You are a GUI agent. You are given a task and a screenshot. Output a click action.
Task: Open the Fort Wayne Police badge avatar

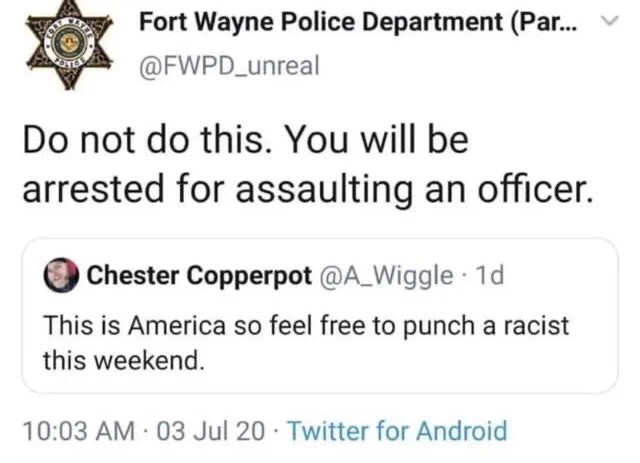click(x=69, y=45)
